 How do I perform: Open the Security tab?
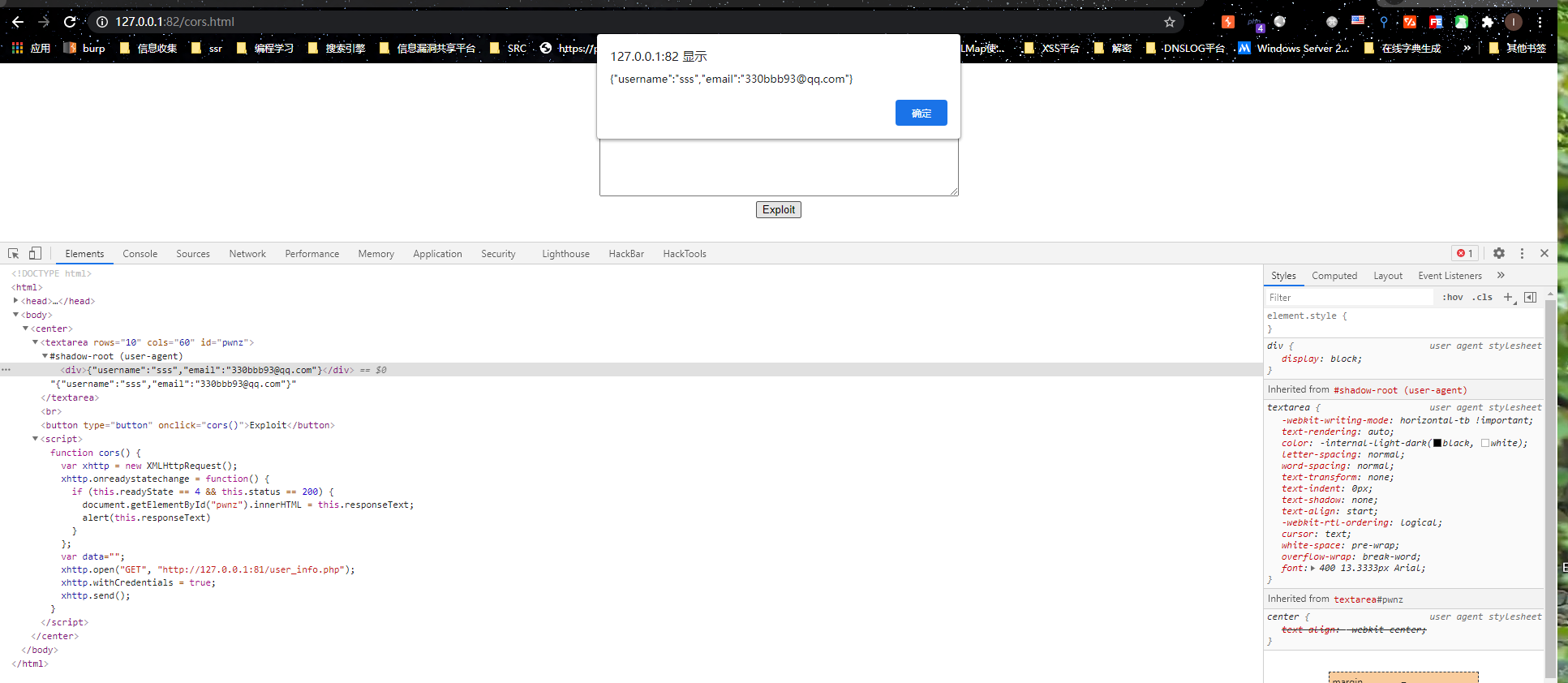(498, 254)
